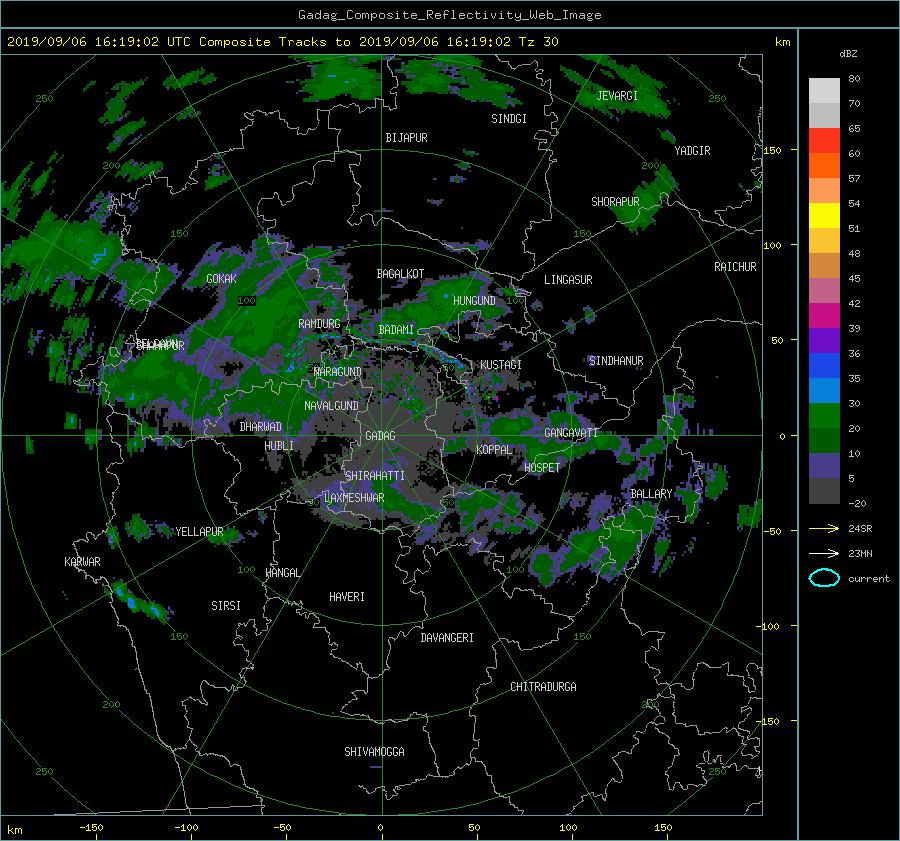The height and width of the screenshot is (841, 900).
Task: Click the JEVARGI city label
Action: pyautogui.click(x=617, y=96)
